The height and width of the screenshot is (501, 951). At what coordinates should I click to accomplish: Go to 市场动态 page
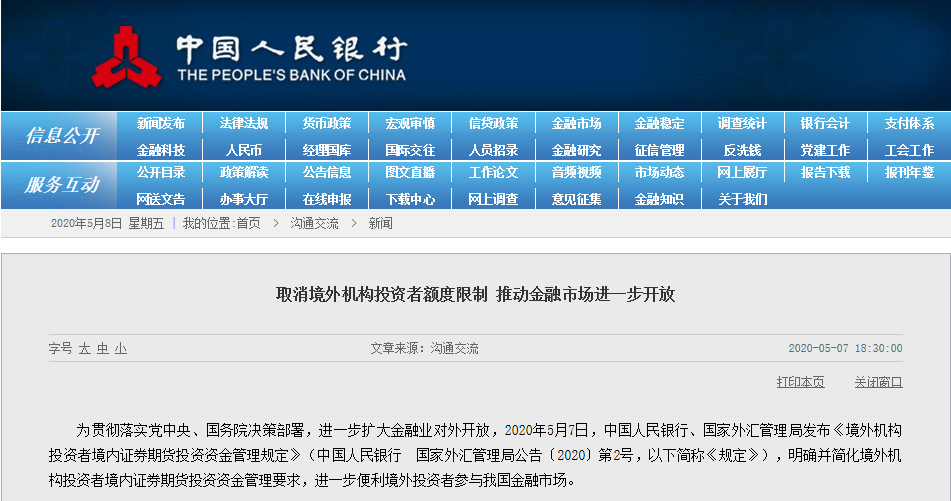click(x=659, y=172)
